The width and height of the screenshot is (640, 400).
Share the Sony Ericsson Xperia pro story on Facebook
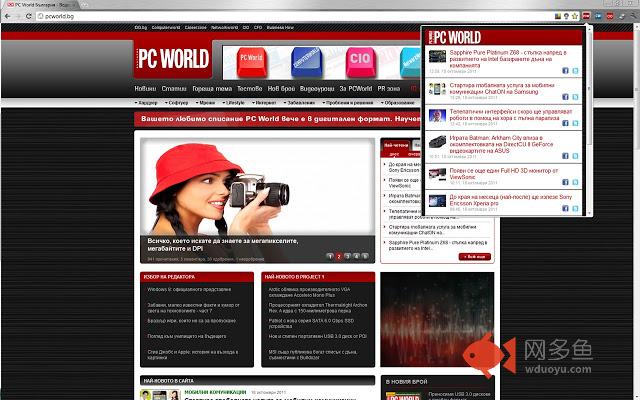click(x=565, y=208)
